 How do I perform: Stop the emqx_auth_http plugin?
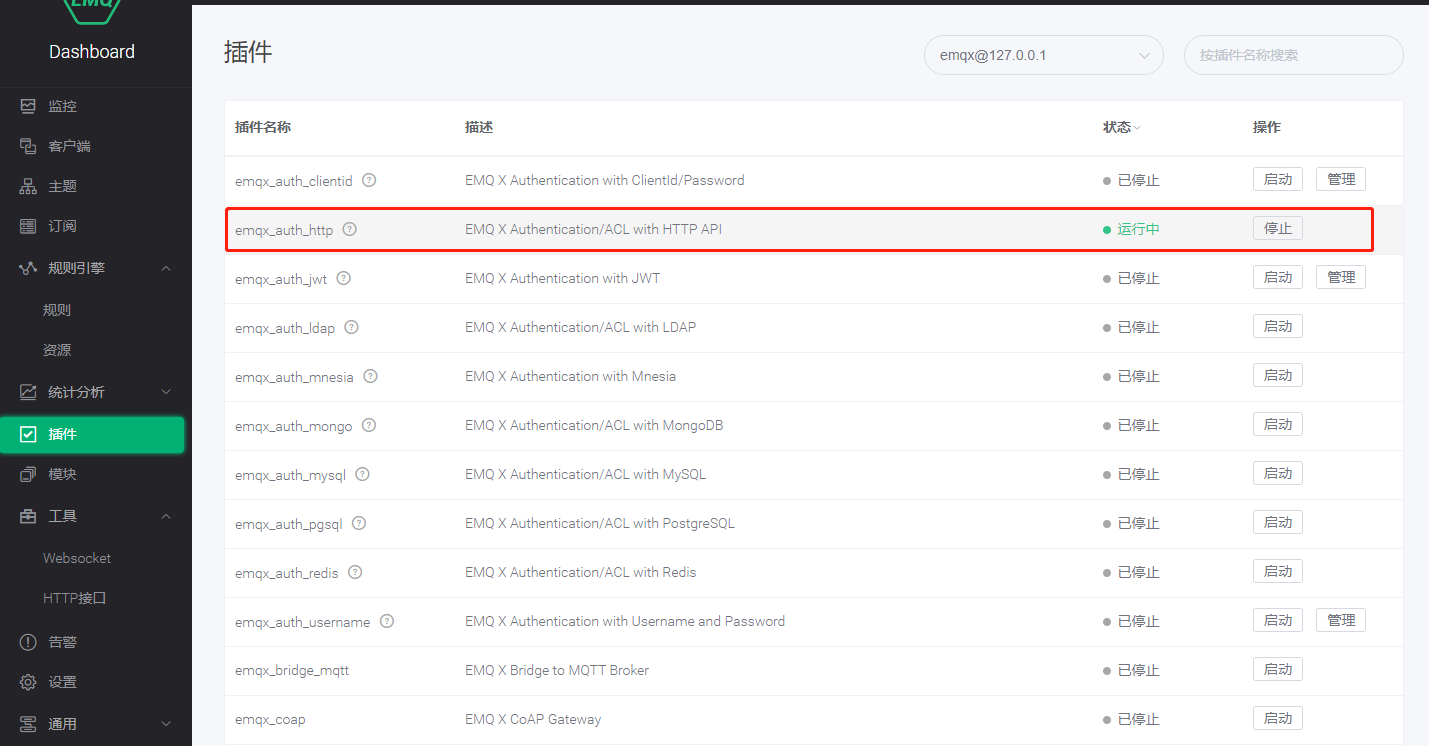pos(1278,228)
